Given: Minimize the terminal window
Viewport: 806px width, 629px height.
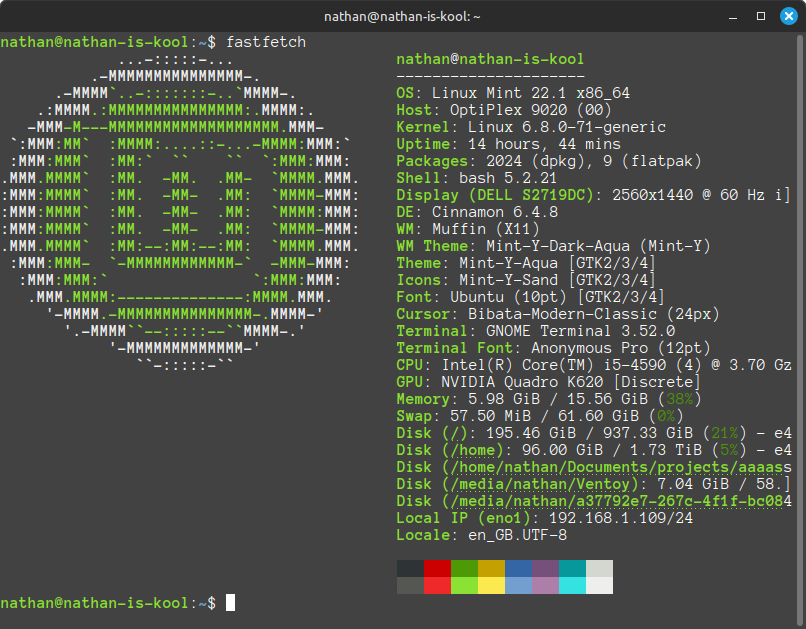Looking at the screenshot, I should click(x=733, y=16).
